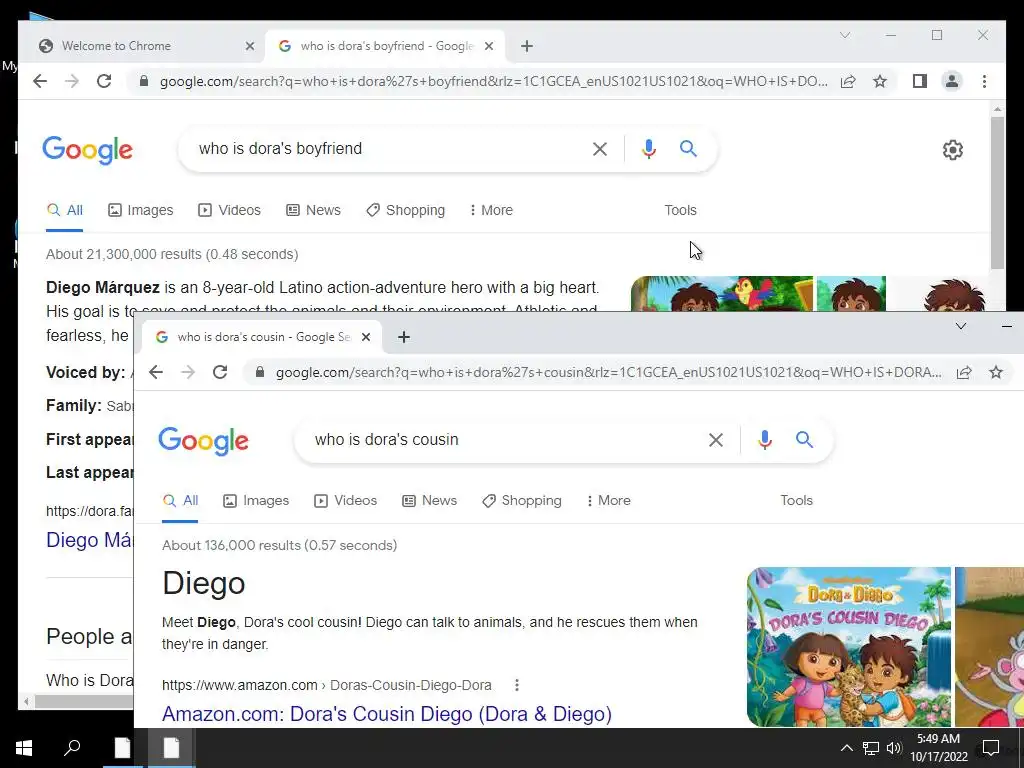This screenshot has height=768, width=1024.
Task: Open Google quick settings gear
Action: click(x=953, y=150)
